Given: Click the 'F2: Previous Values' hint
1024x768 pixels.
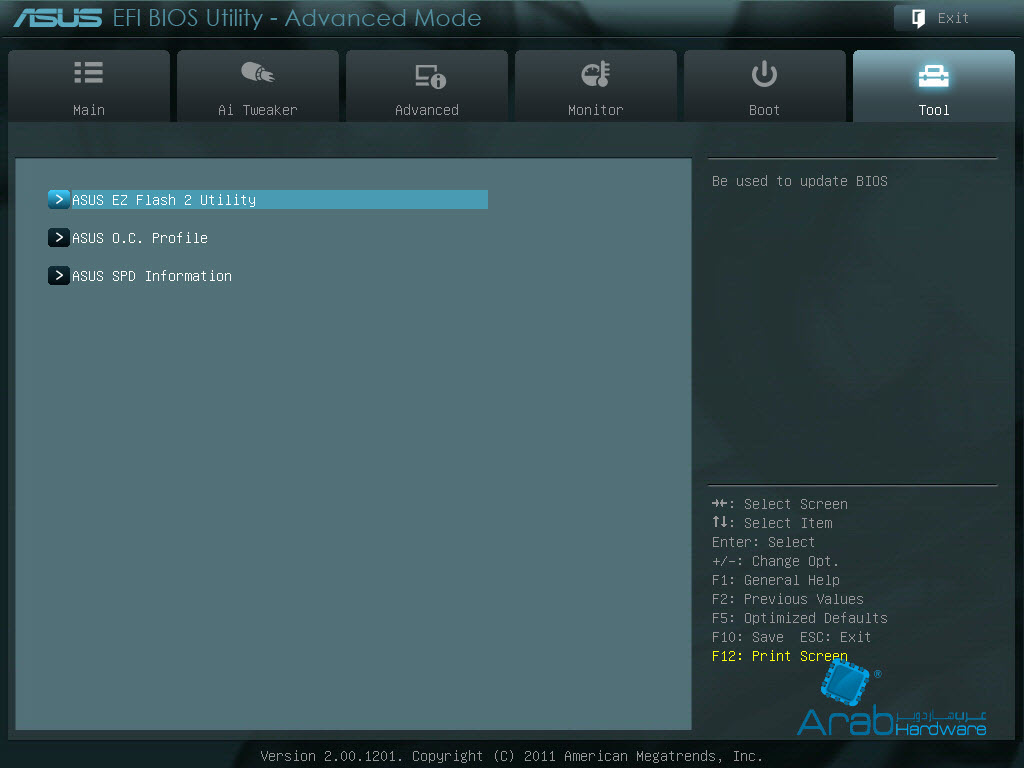Looking at the screenshot, I should (x=788, y=599).
